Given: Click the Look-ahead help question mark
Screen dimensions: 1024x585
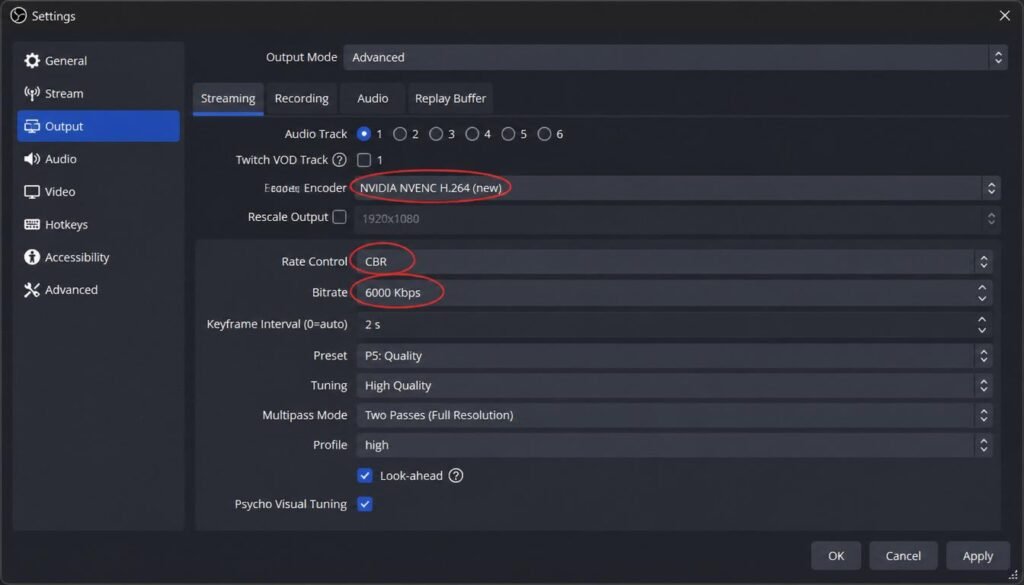Looking at the screenshot, I should coord(456,475).
